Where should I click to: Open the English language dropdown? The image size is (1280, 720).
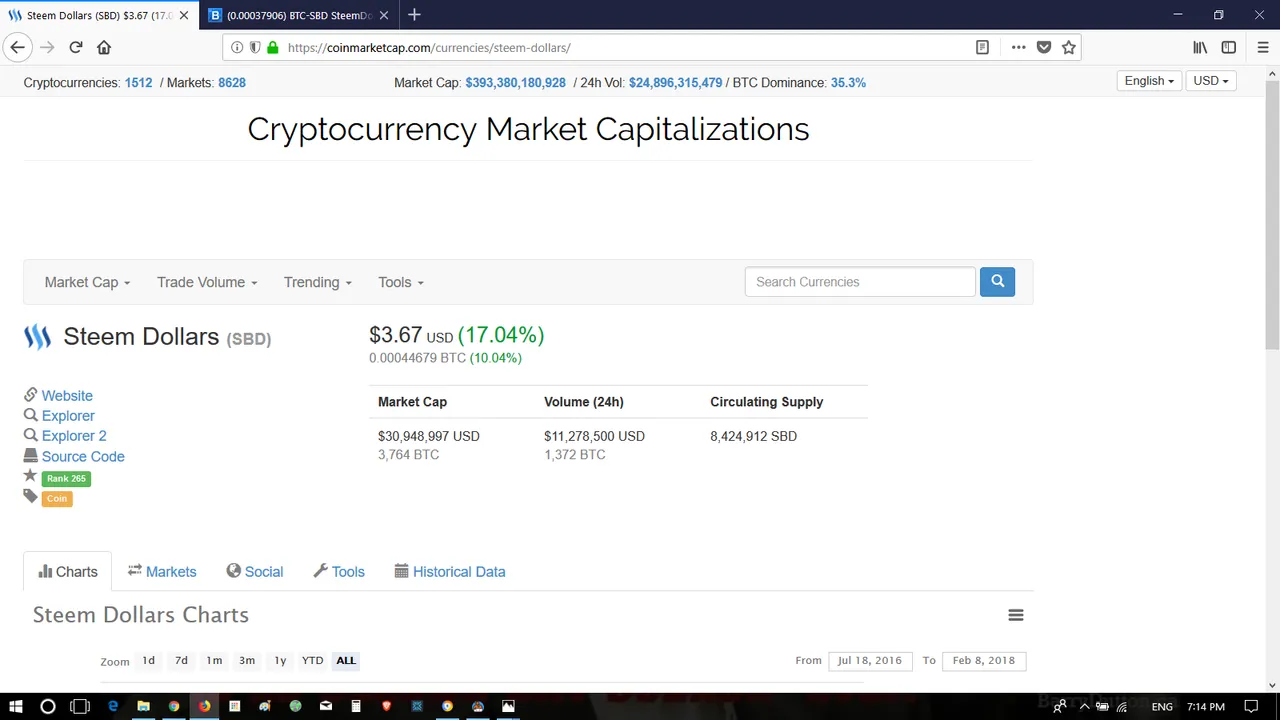coord(1149,81)
